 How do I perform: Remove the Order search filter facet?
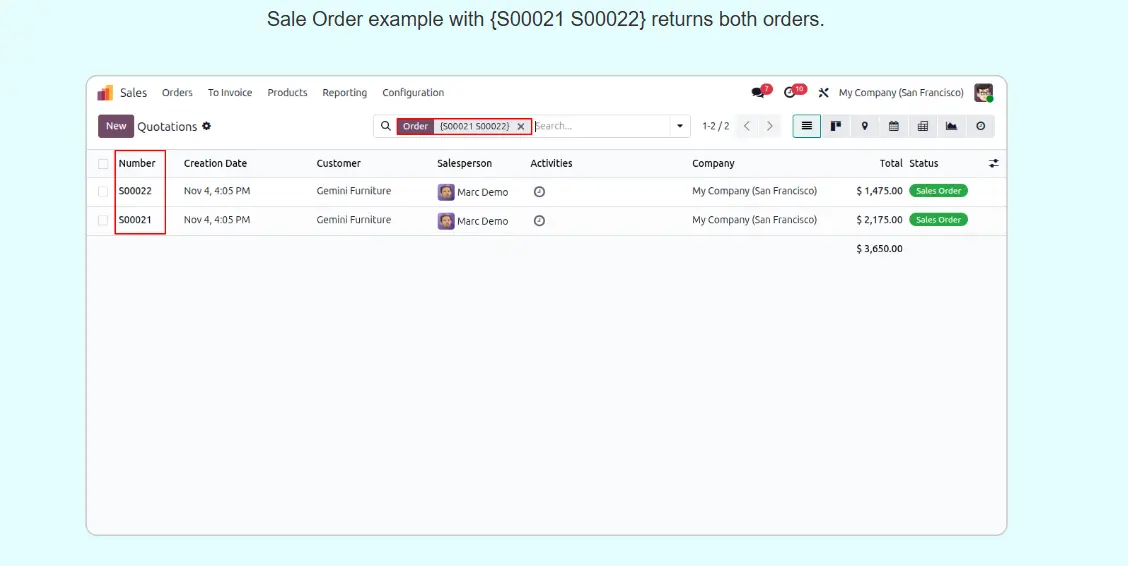coord(521,127)
